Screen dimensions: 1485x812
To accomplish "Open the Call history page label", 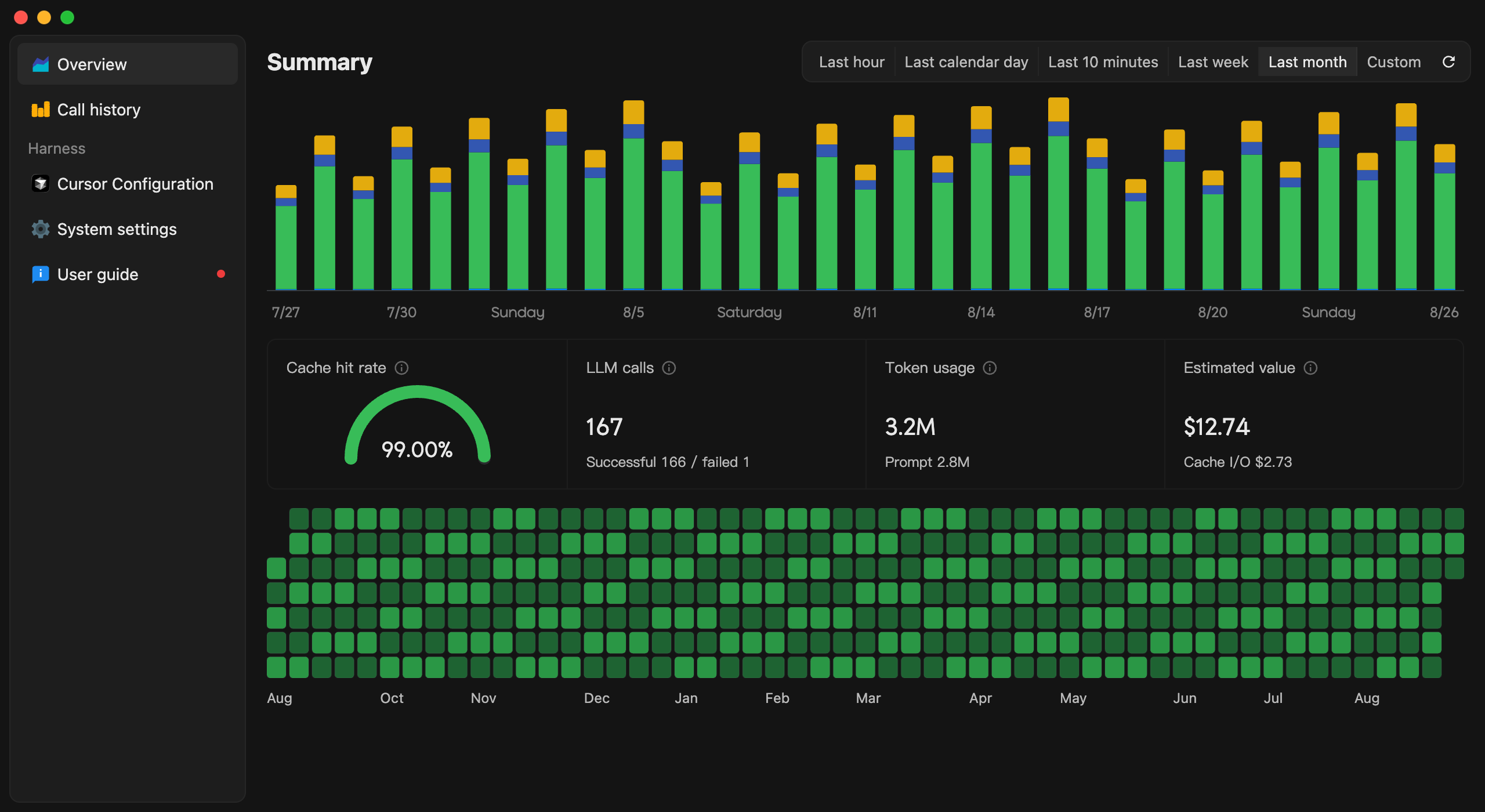I will [x=99, y=110].
